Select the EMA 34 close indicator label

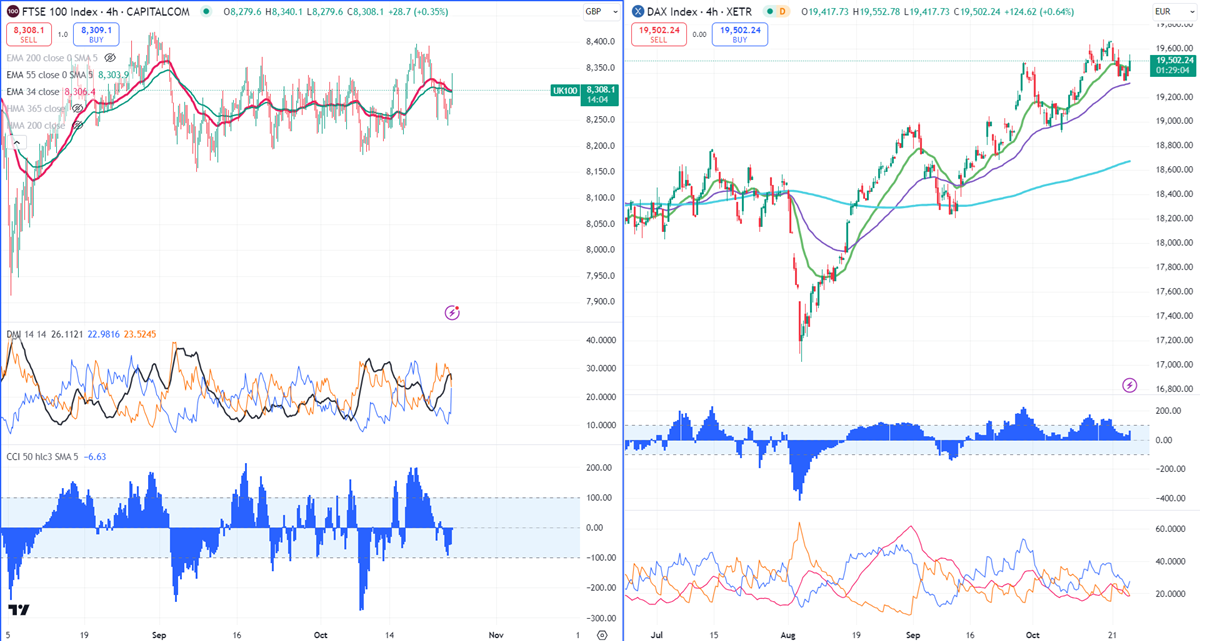[33, 92]
